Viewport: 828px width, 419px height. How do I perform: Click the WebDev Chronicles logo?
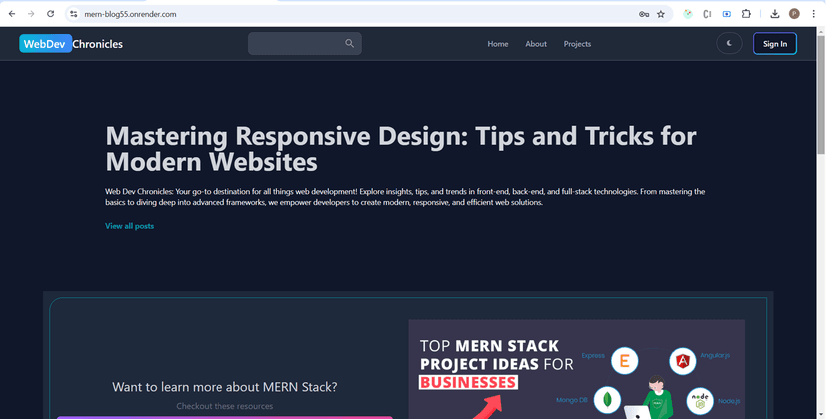click(x=71, y=44)
